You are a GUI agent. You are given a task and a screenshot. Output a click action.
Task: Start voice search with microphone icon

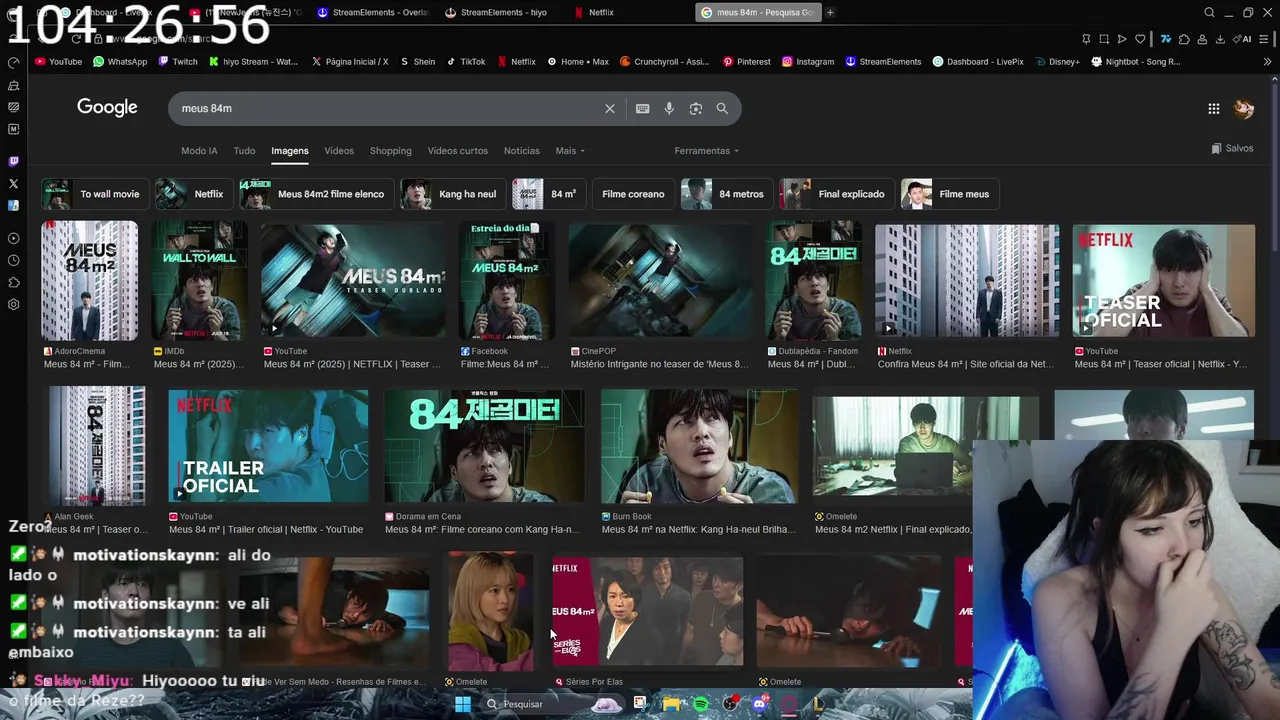669,108
